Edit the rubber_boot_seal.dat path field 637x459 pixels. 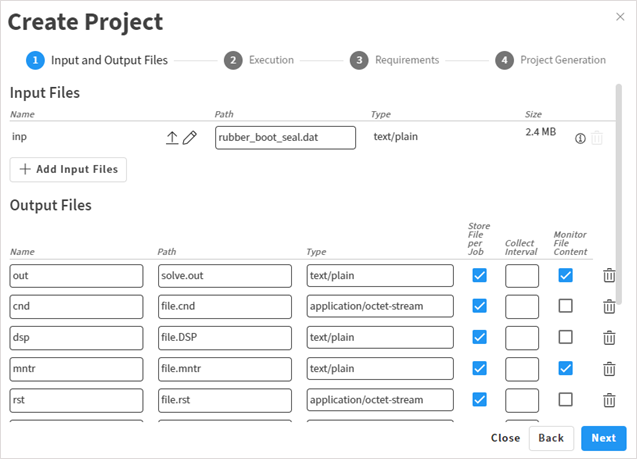[285, 137]
